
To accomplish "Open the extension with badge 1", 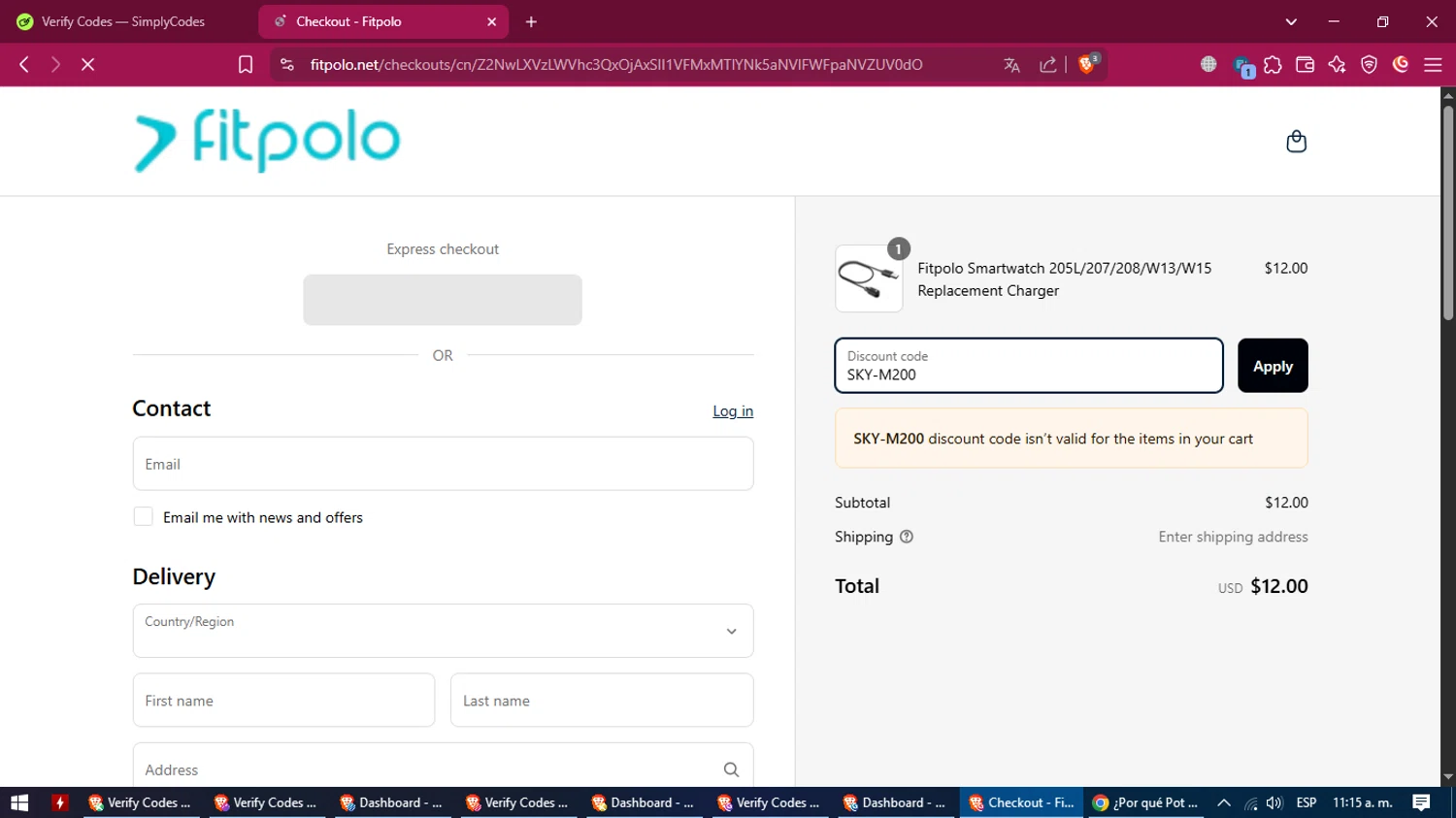I will pos(1243,66).
